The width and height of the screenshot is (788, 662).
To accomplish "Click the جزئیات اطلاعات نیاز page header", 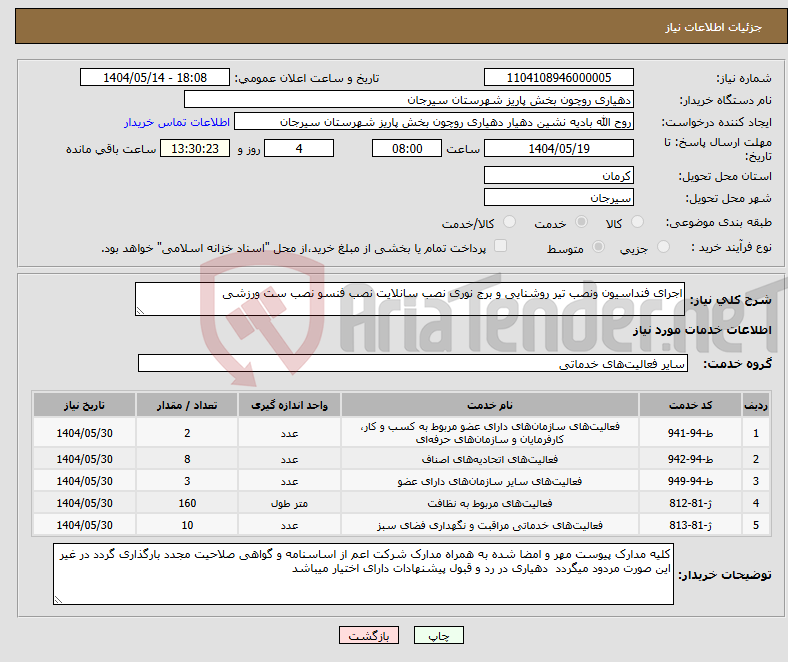I will pyautogui.click(x=713, y=27).
